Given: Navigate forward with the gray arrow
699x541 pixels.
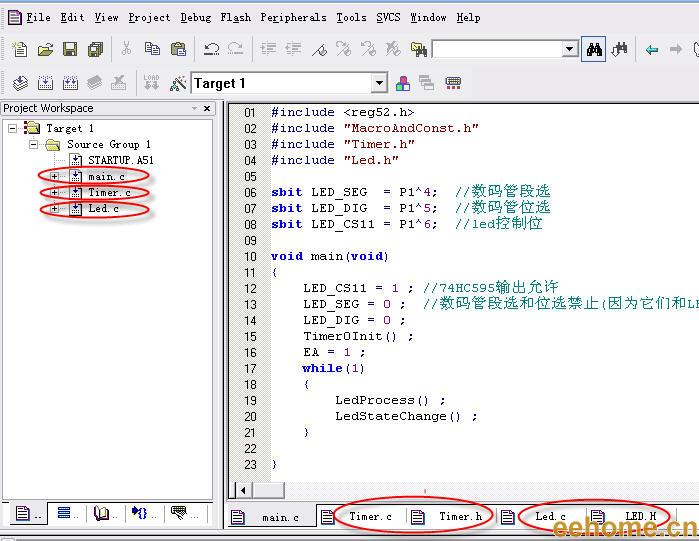Looking at the screenshot, I should click(676, 49).
